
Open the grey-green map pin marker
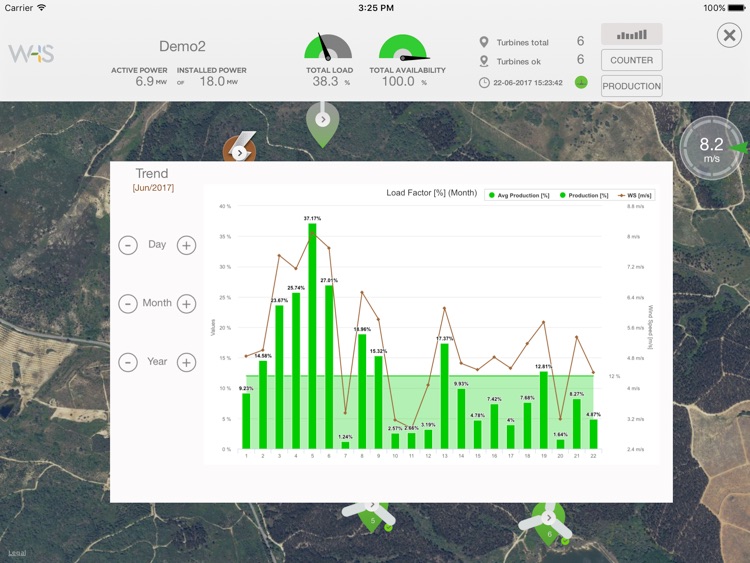click(323, 123)
